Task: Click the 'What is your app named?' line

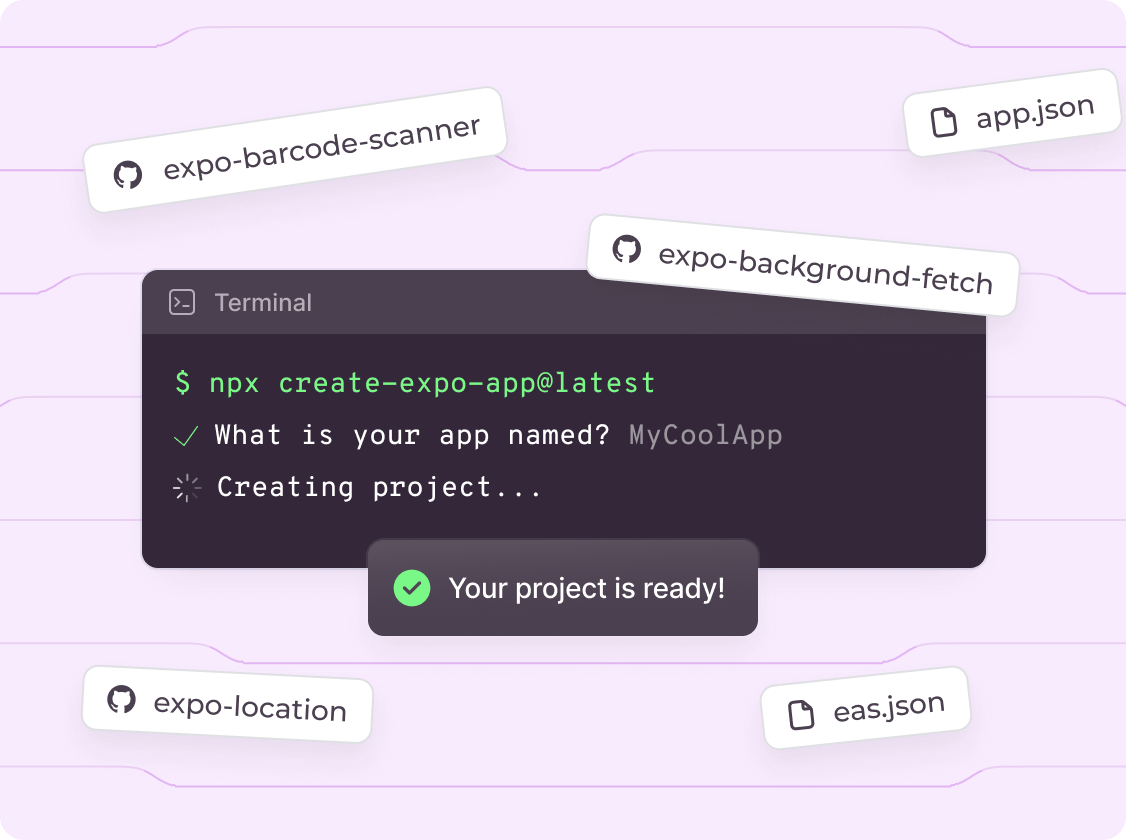Action: (412, 435)
